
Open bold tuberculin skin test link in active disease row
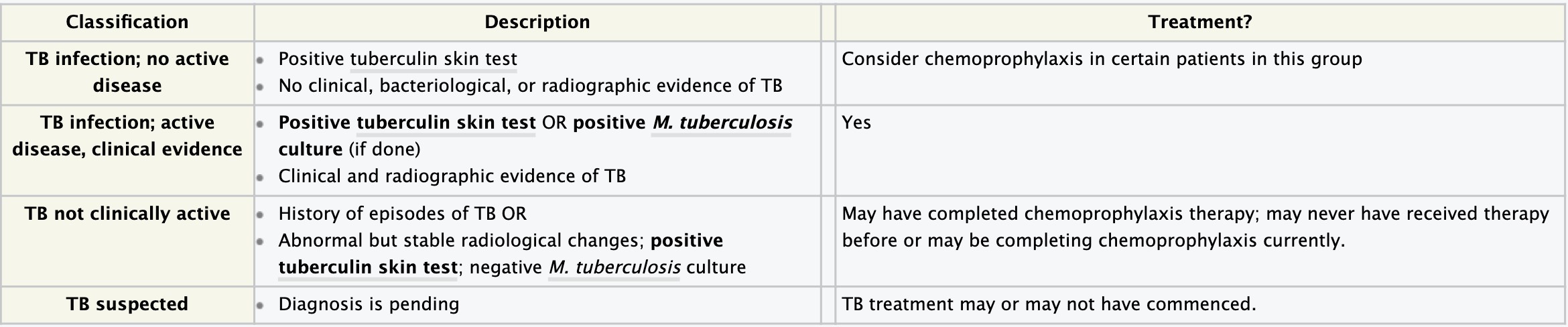(446, 123)
